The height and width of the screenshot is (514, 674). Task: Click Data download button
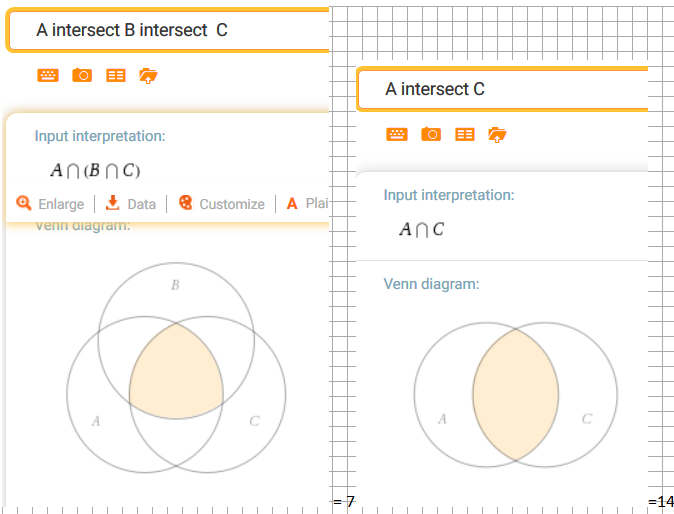tap(131, 204)
